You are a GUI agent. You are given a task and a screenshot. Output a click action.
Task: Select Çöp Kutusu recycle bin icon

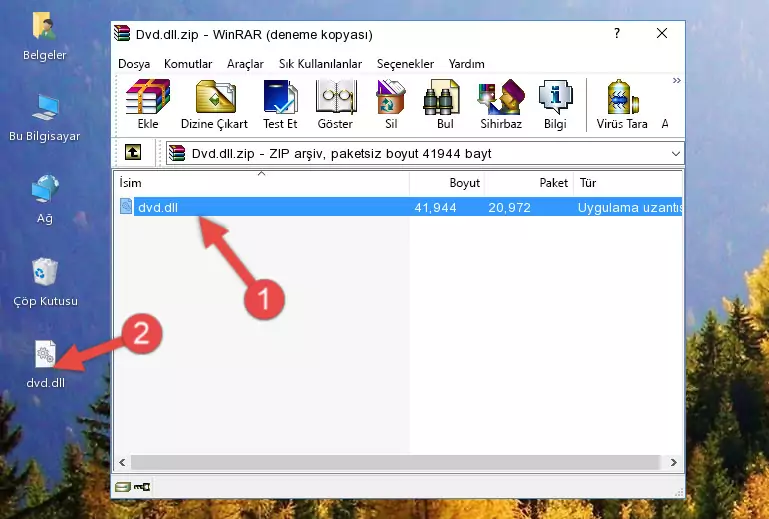pos(45,283)
